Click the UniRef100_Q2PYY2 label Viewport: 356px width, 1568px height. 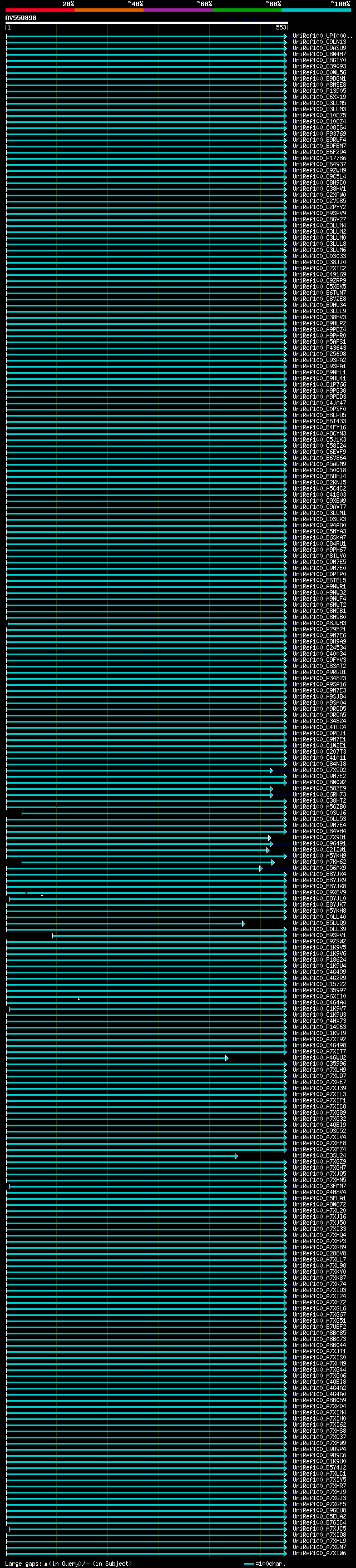pyautogui.click(x=319, y=207)
